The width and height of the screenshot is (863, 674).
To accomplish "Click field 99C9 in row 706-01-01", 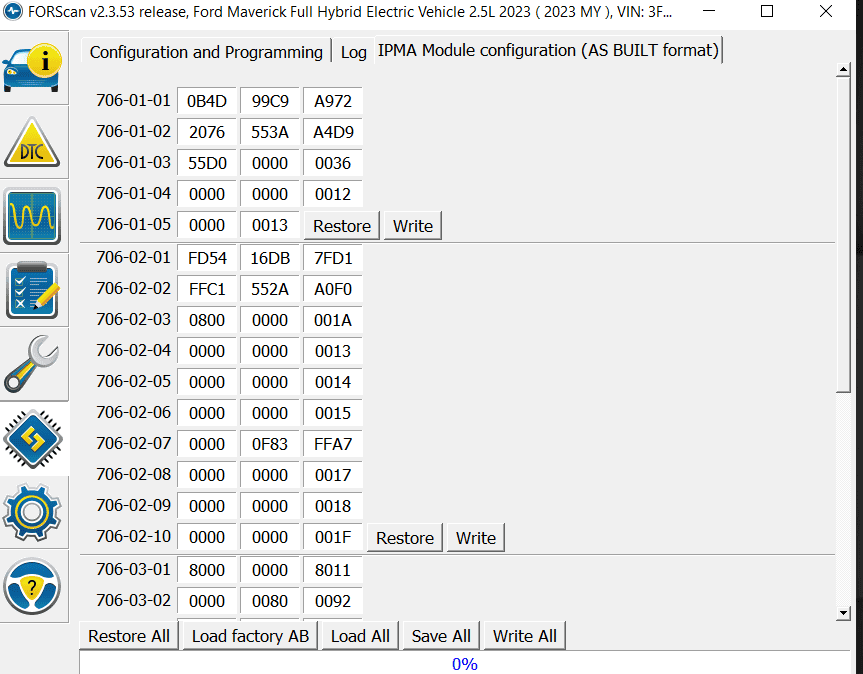I will point(270,101).
